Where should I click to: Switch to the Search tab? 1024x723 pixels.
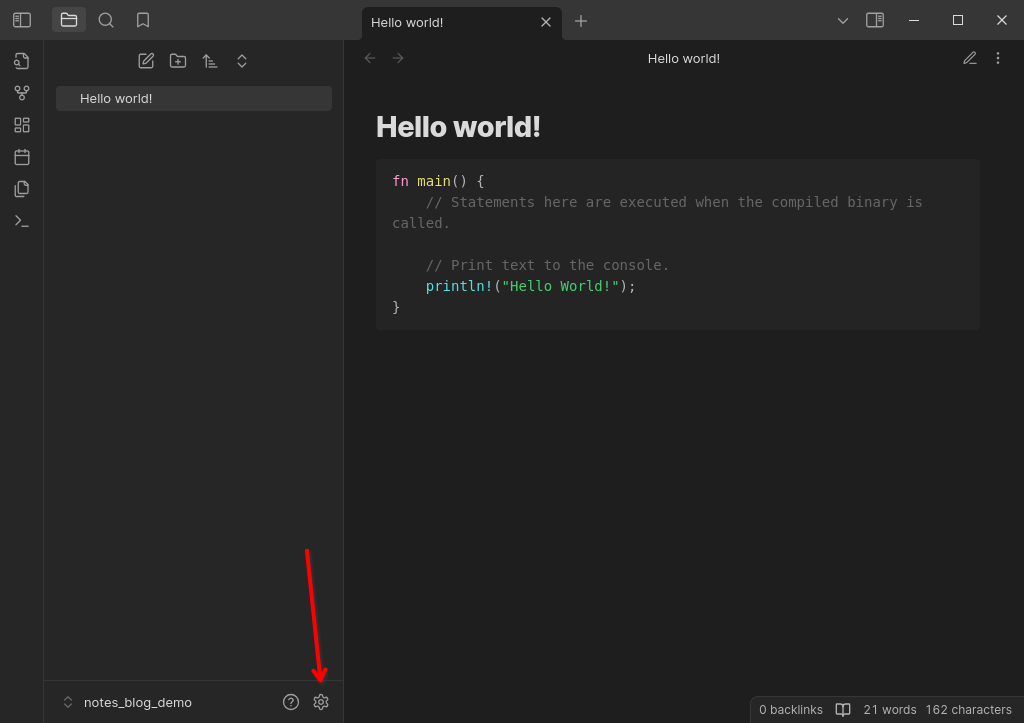106,20
